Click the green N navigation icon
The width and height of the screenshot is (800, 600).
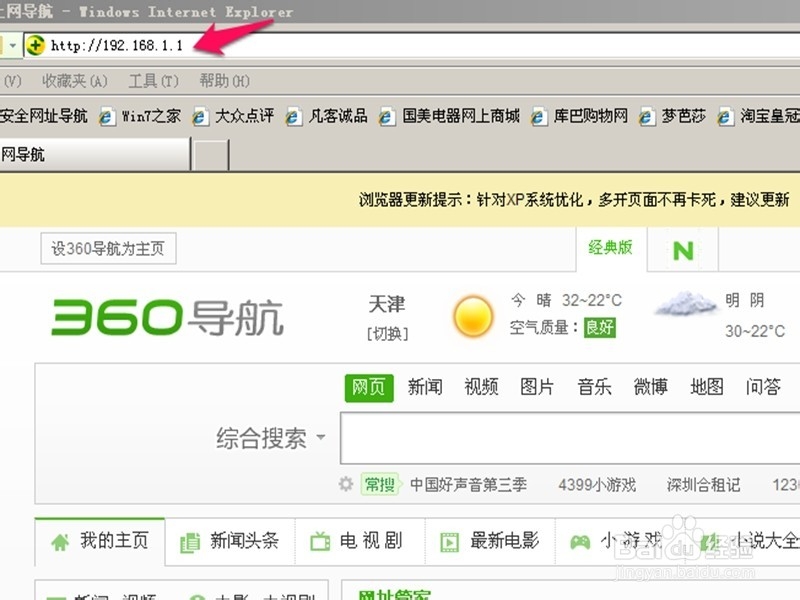[x=682, y=249]
